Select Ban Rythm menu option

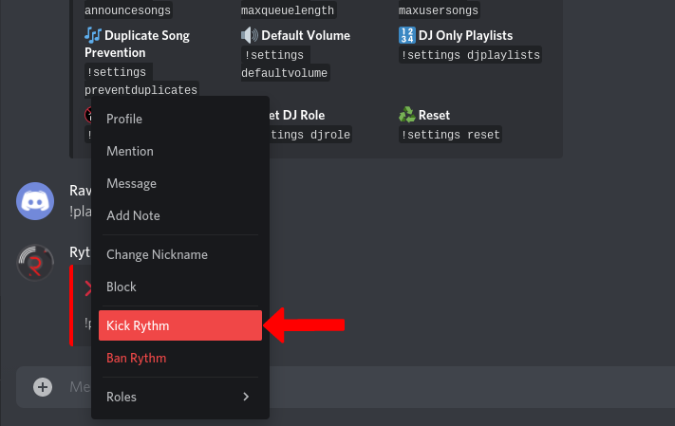point(180,358)
